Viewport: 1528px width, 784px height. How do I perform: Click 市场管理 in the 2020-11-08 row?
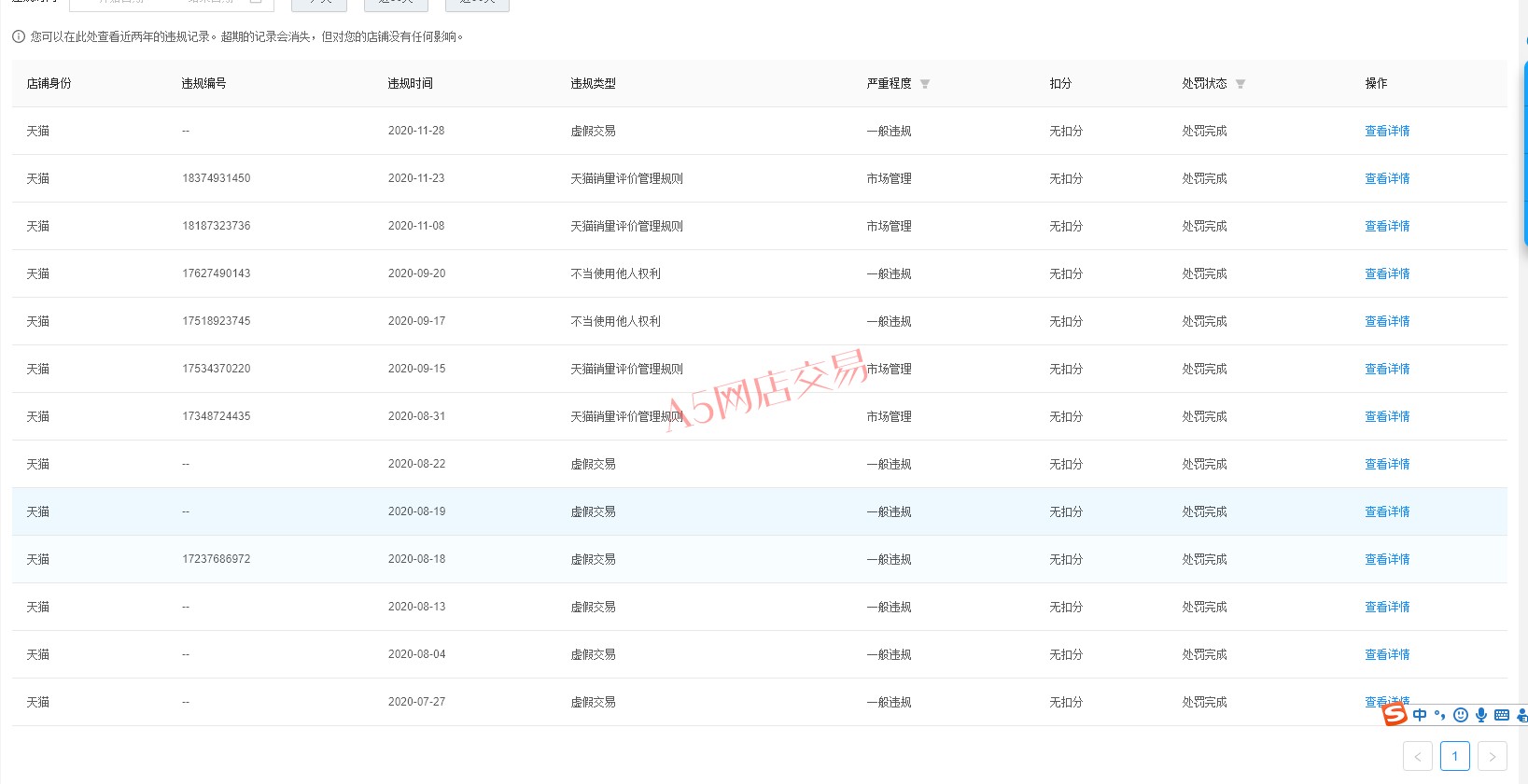tap(890, 227)
